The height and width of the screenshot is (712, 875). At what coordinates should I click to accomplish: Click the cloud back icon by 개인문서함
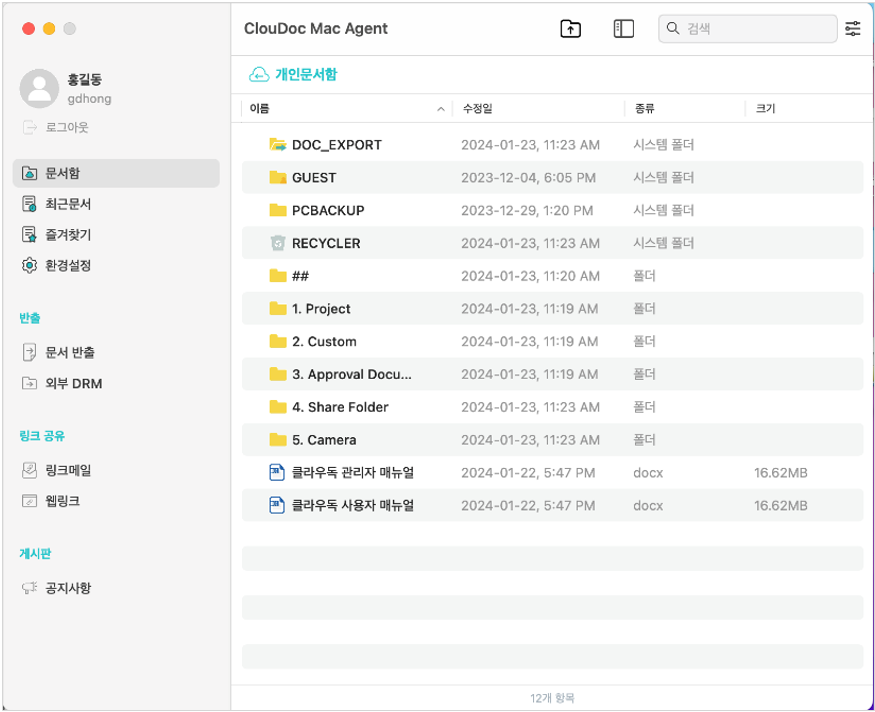(x=258, y=74)
